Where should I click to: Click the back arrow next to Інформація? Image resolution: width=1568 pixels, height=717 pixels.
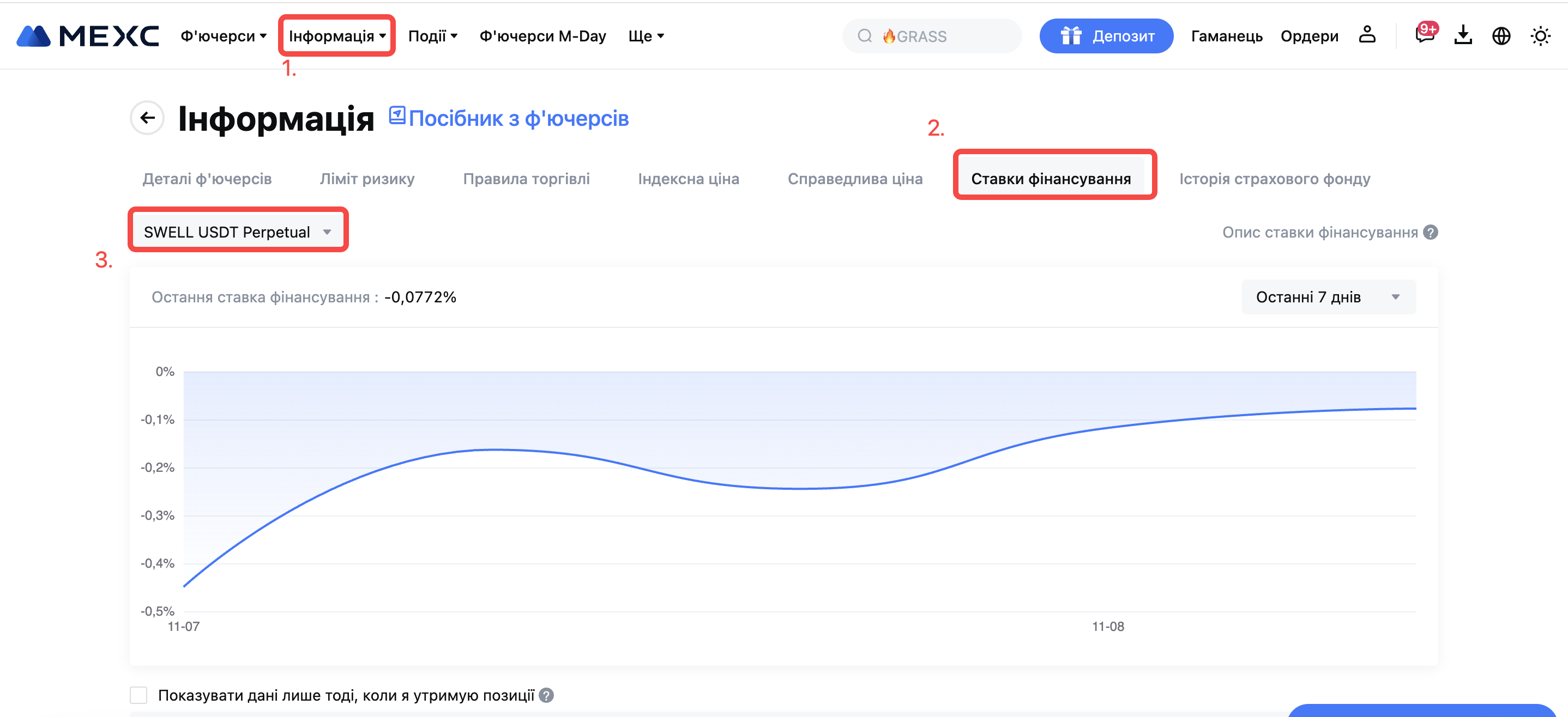point(147,118)
